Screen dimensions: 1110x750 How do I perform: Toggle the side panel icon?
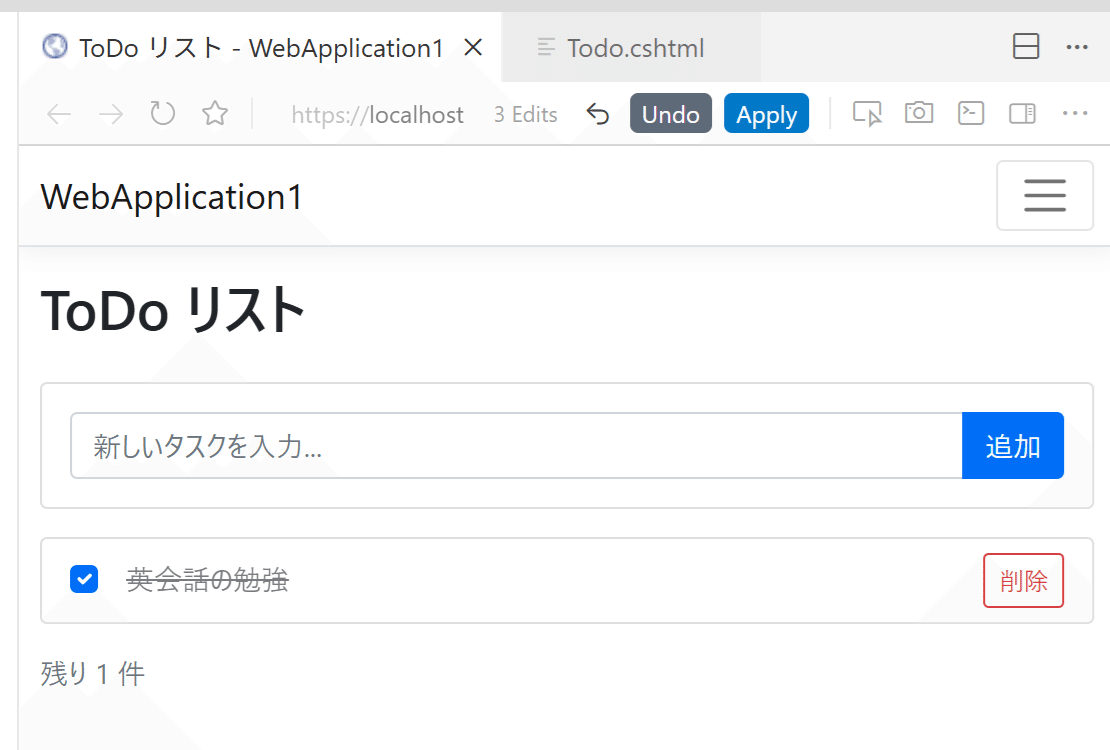coord(1022,114)
